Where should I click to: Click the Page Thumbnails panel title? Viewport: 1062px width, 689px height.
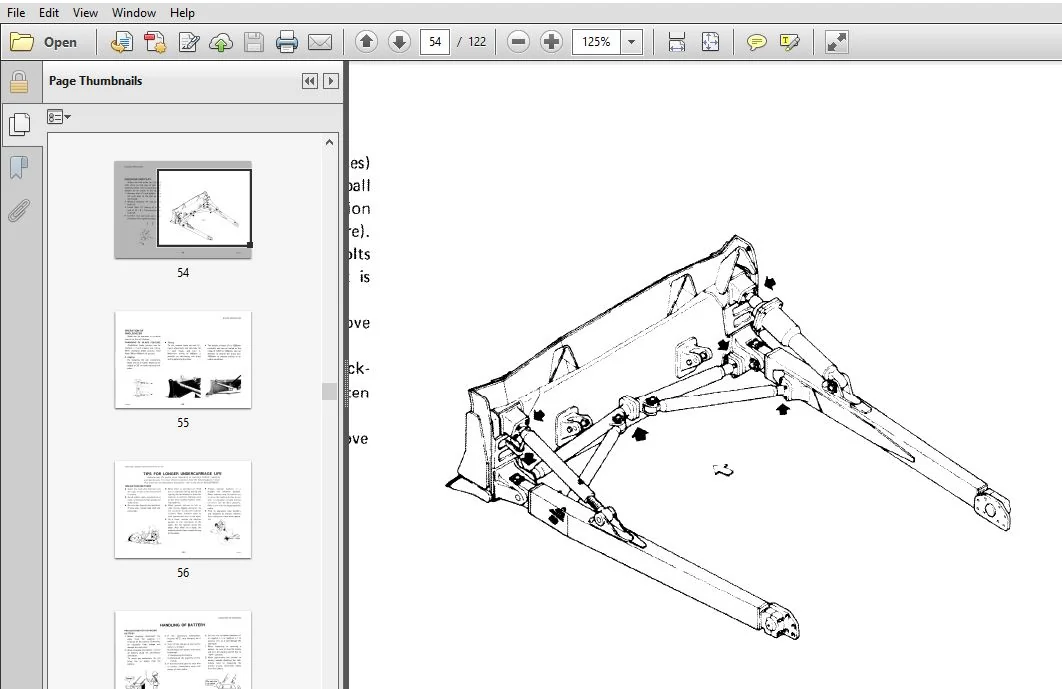95,81
